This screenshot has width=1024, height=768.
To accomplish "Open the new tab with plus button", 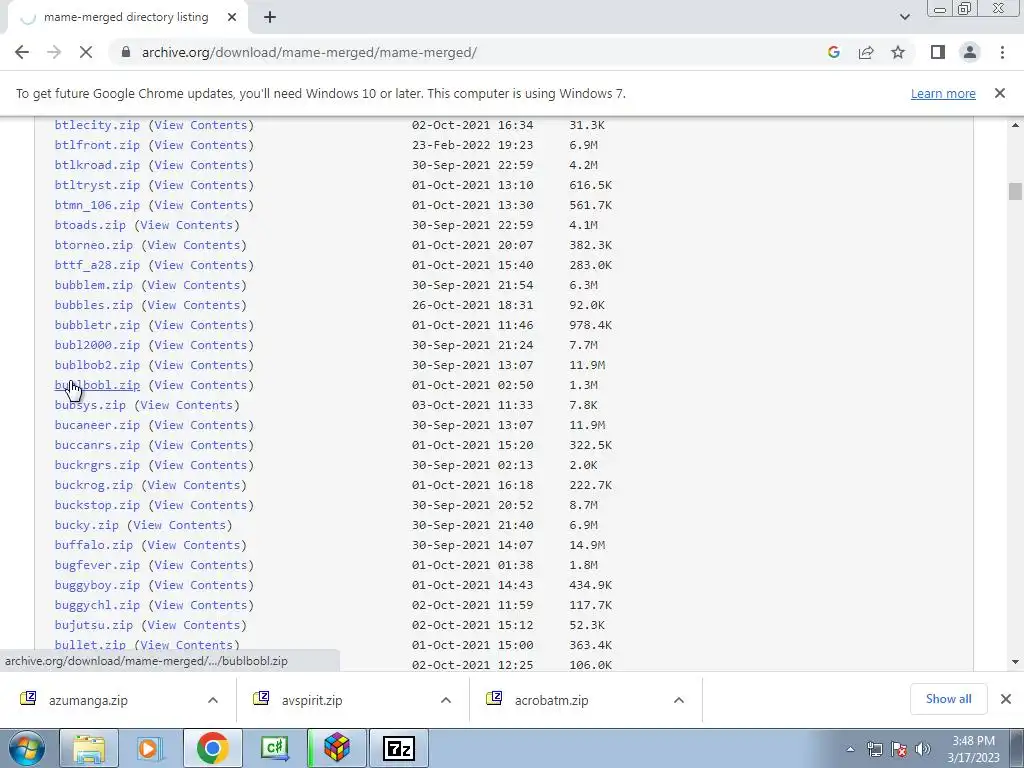I will (x=270, y=18).
